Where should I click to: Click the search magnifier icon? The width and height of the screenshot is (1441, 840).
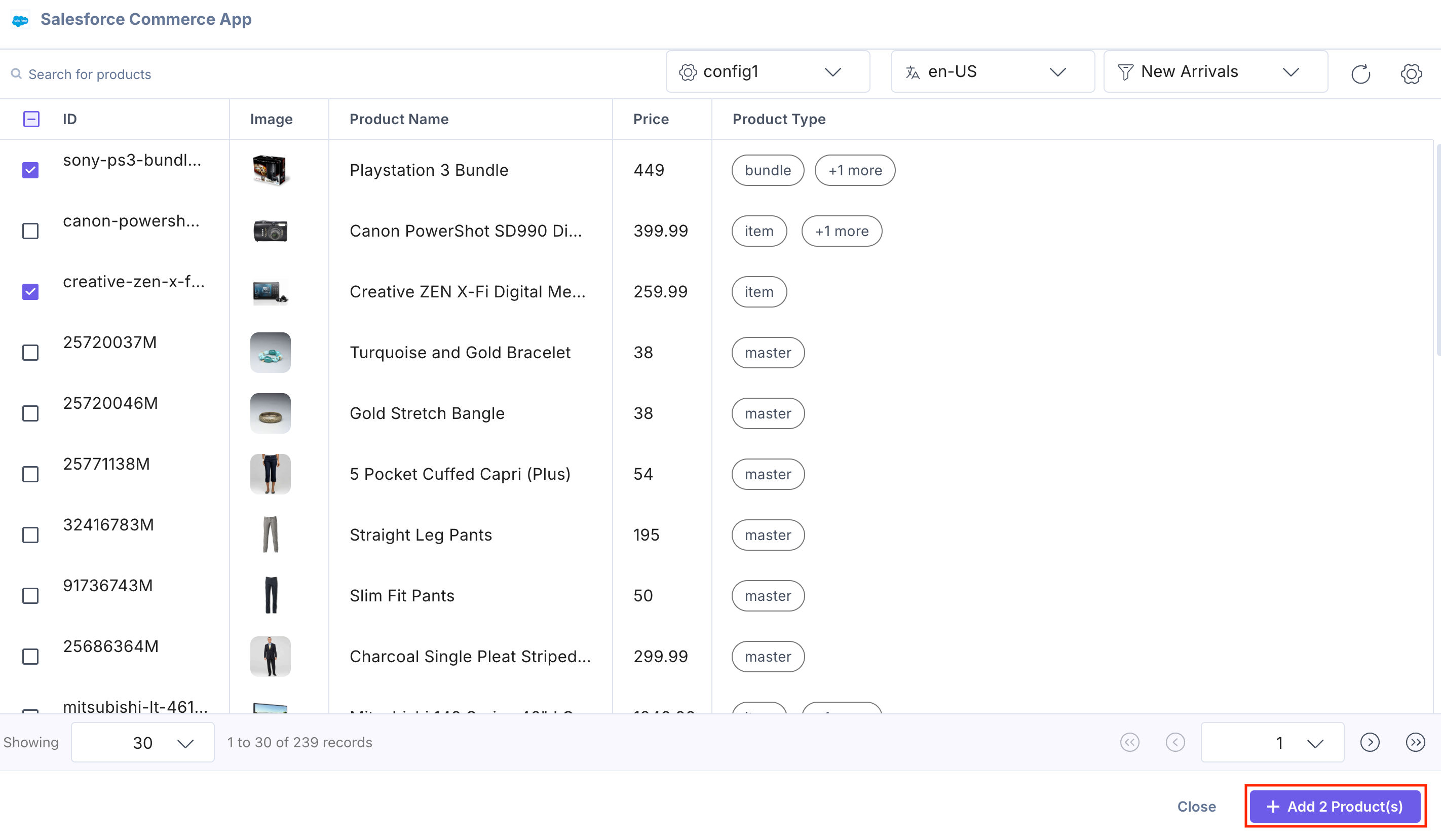[17, 74]
